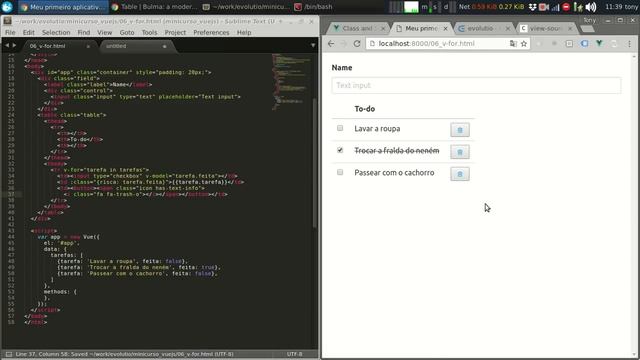Click the square extension icon in Chrome toolbar
The width and height of the screenshot is (640, 360).
coord(569,44)
